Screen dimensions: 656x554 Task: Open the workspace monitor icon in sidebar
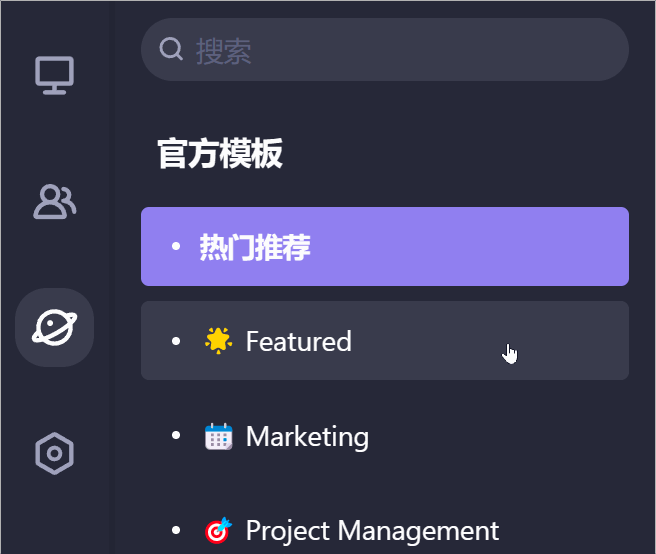[54, 75]
